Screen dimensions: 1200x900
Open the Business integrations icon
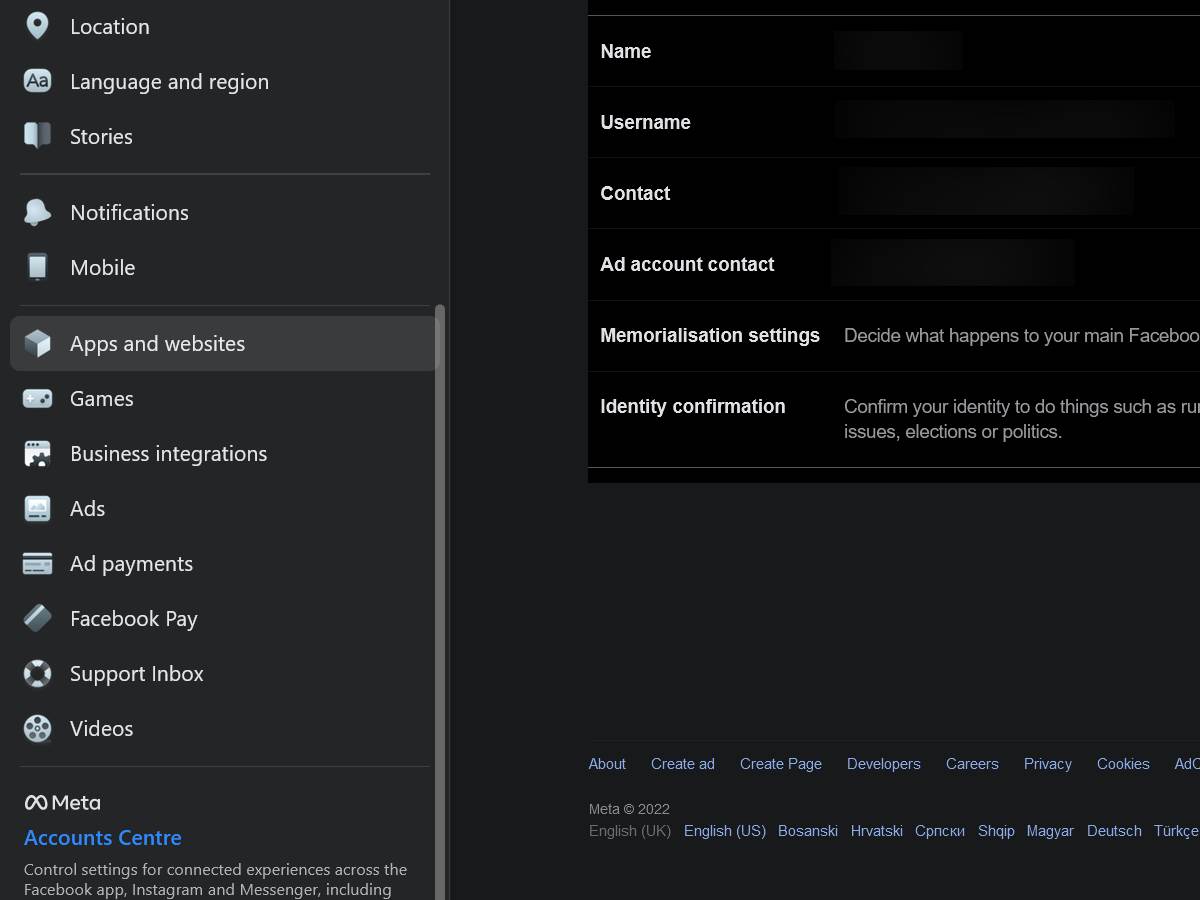[x=37, y=453]
